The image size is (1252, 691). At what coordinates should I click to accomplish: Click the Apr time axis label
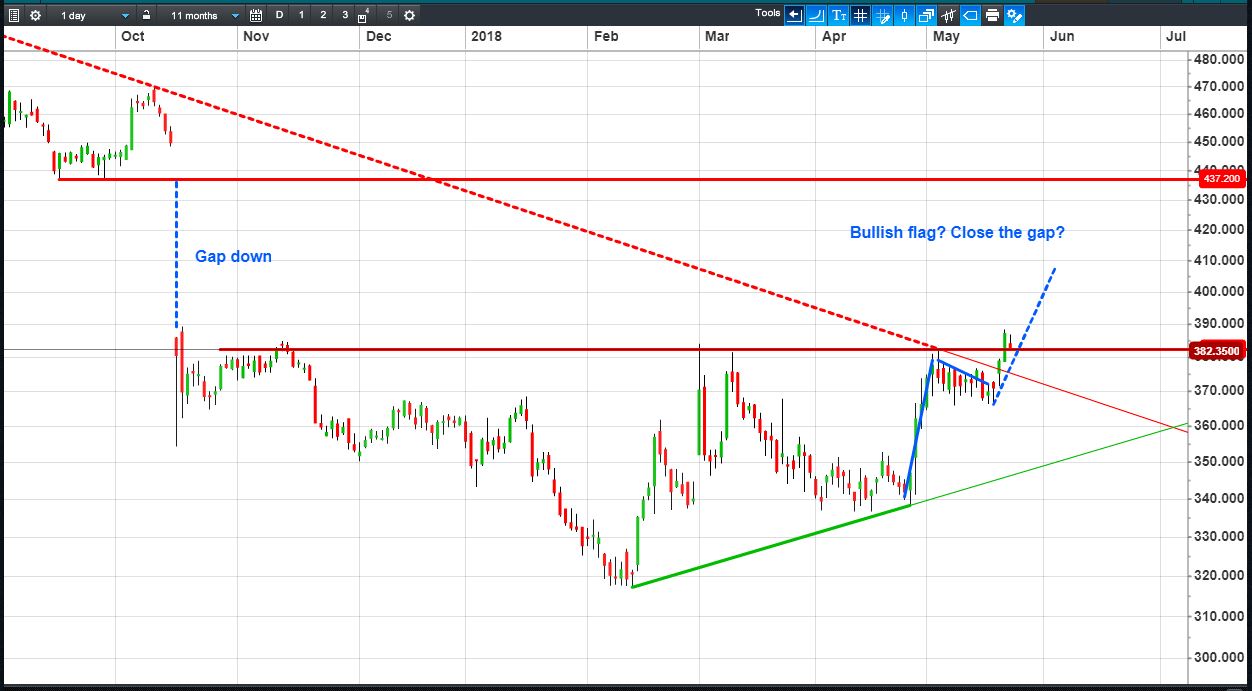(833, 36)
